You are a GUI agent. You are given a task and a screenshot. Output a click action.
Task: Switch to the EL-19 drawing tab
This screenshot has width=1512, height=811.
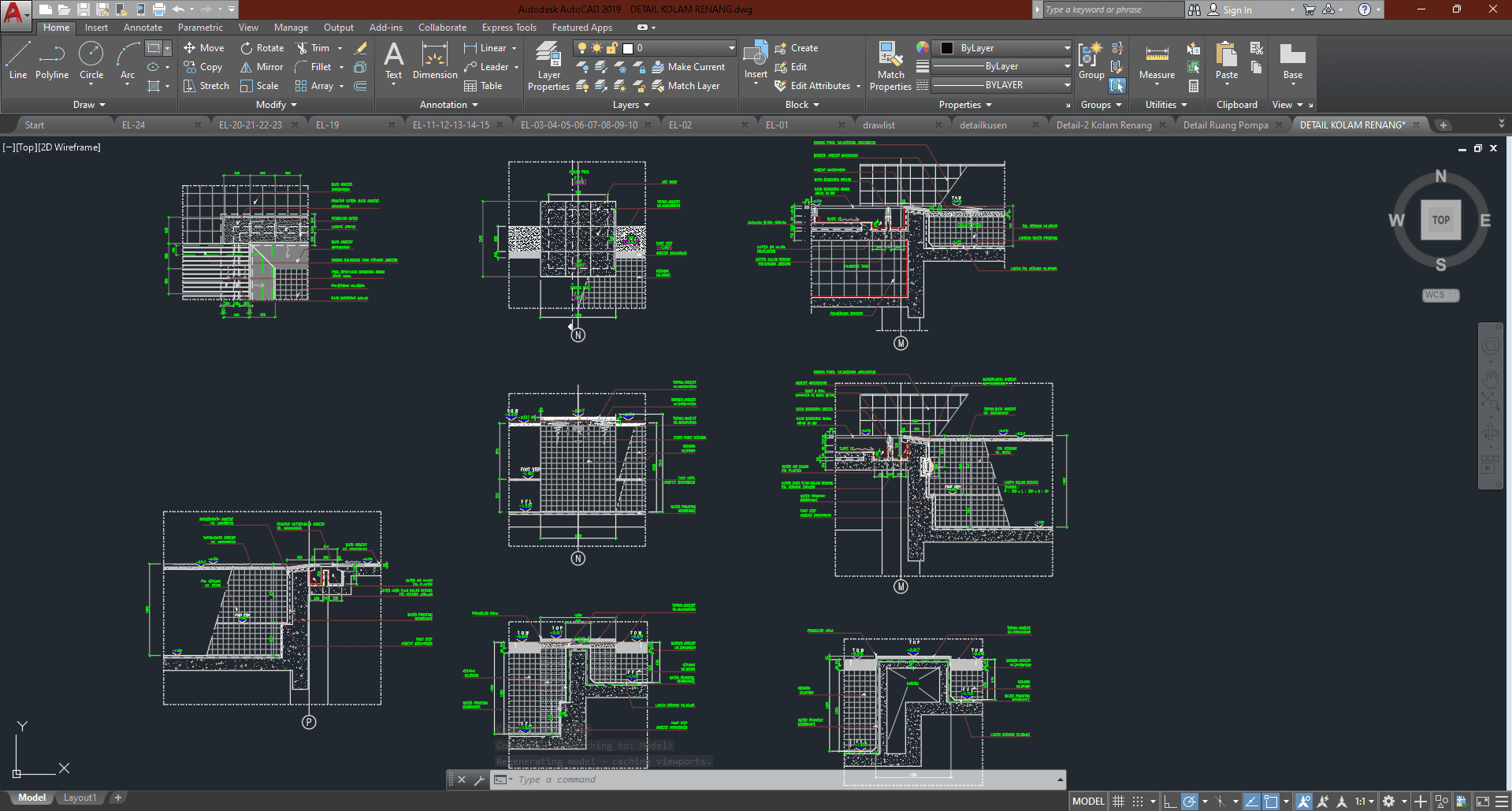tap(328, 125)
